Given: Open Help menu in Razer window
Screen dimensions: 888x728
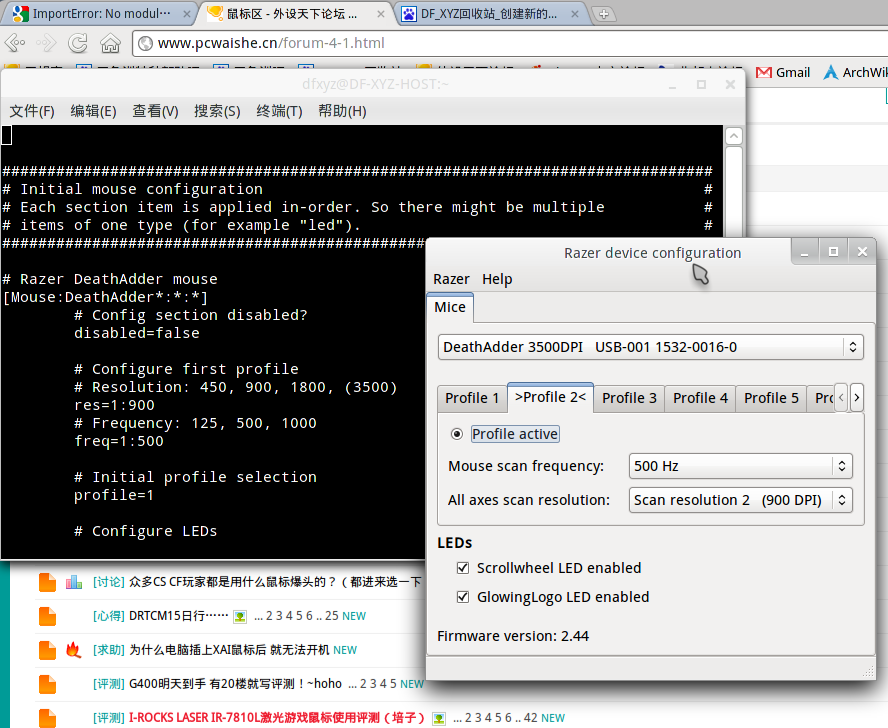Looking at the screenshot, I should pyautogui.click(x=497, y=279).
